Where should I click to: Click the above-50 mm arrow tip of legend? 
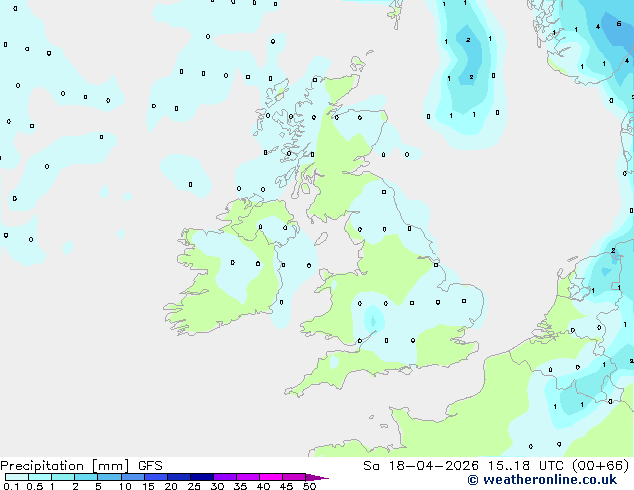317,477
